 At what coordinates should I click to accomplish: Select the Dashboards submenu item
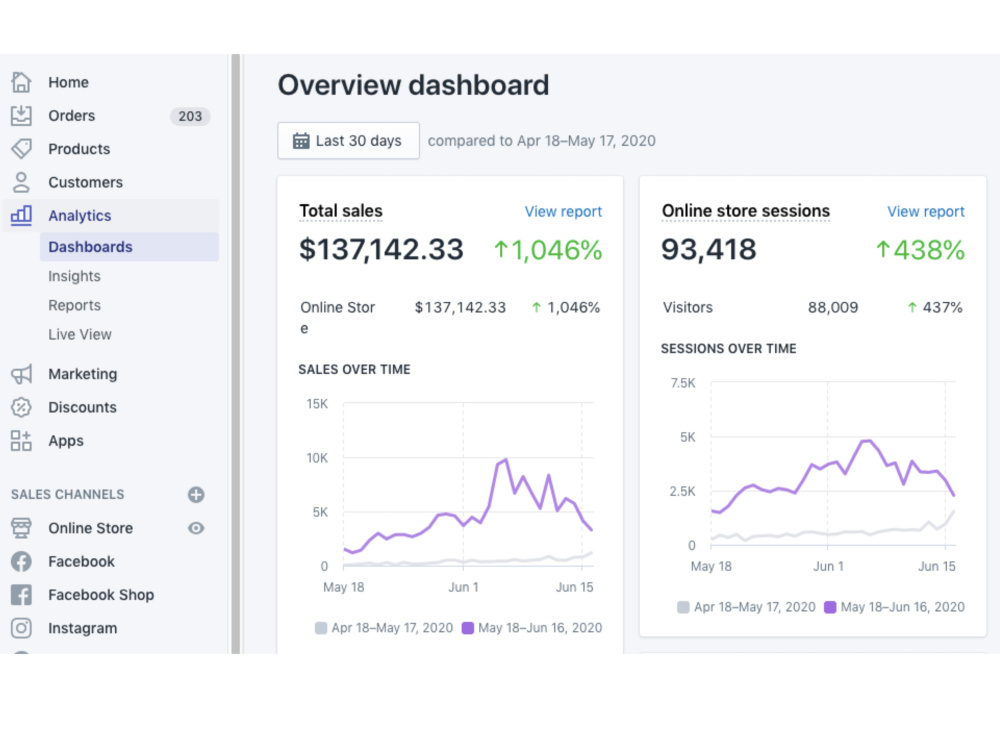point(129,247)
